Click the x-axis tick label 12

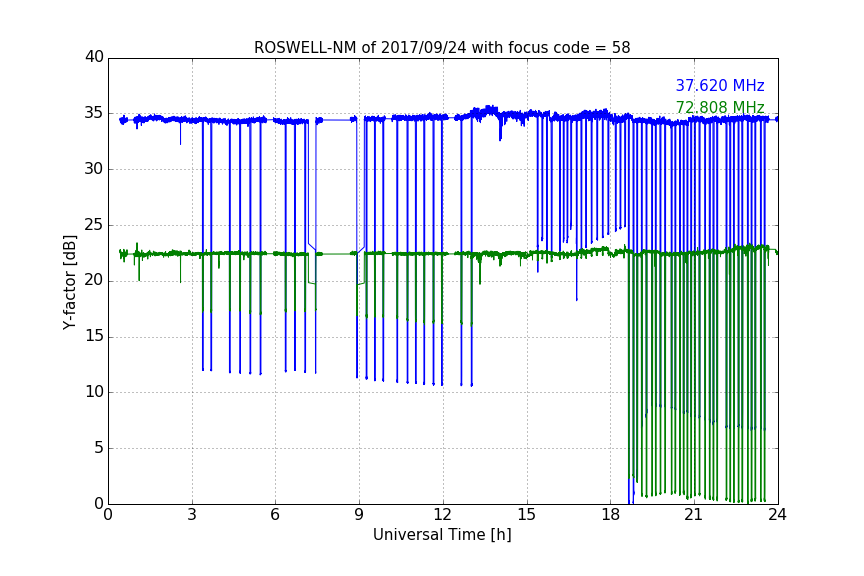[x=442, y=515]
